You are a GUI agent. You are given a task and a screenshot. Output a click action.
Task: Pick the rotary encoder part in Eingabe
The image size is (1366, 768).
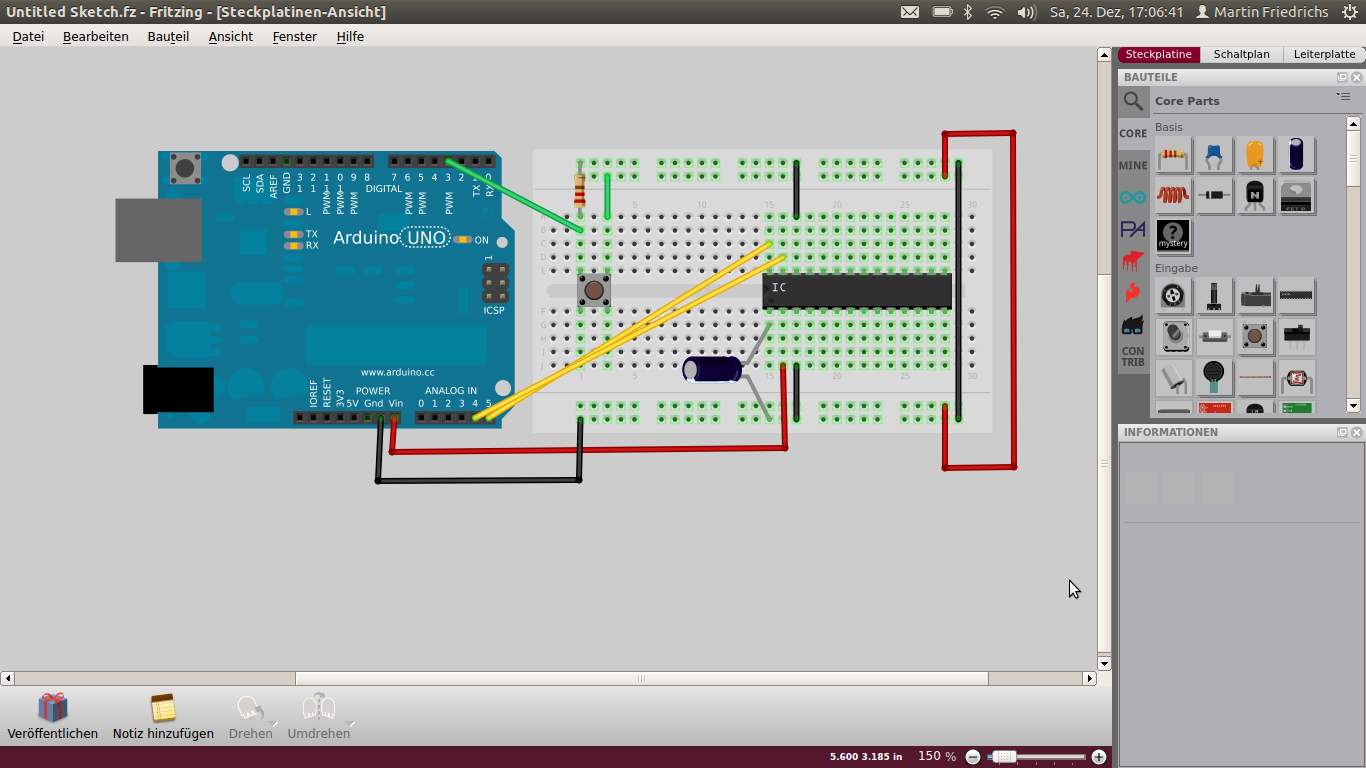click(1174, 296)
